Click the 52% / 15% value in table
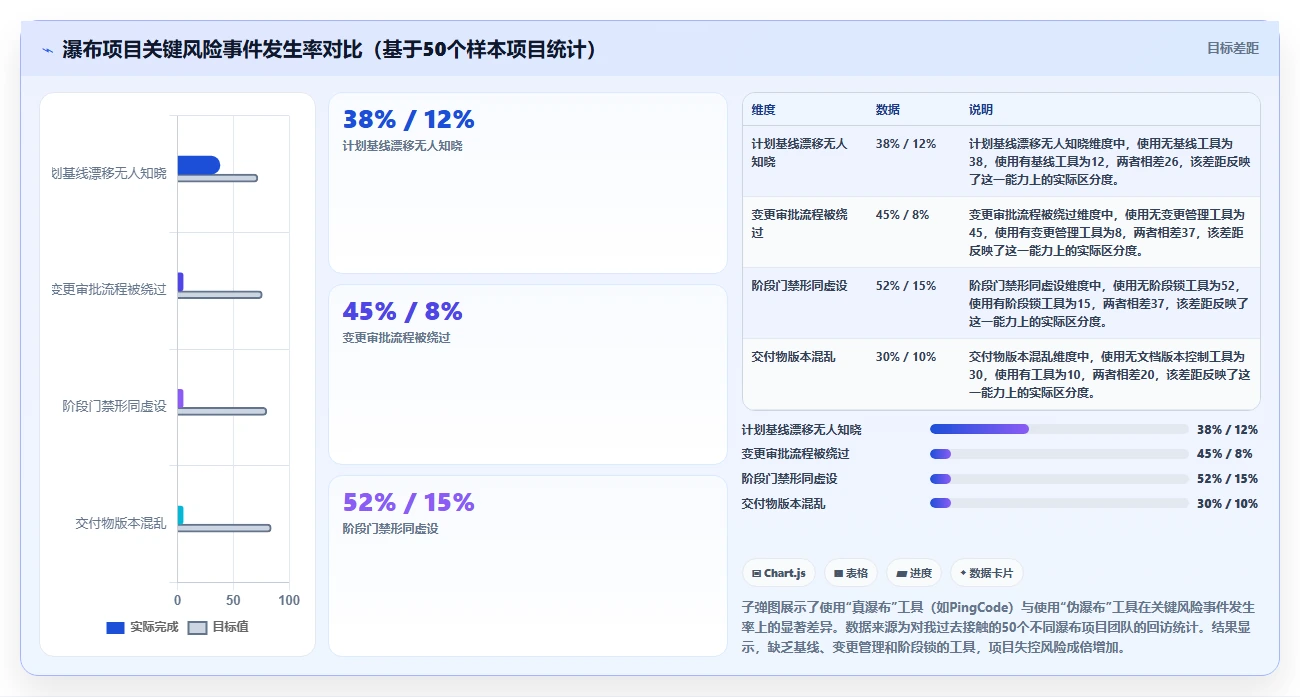The width and height of the screenshot is (1300, 697). tap(905, 286)
